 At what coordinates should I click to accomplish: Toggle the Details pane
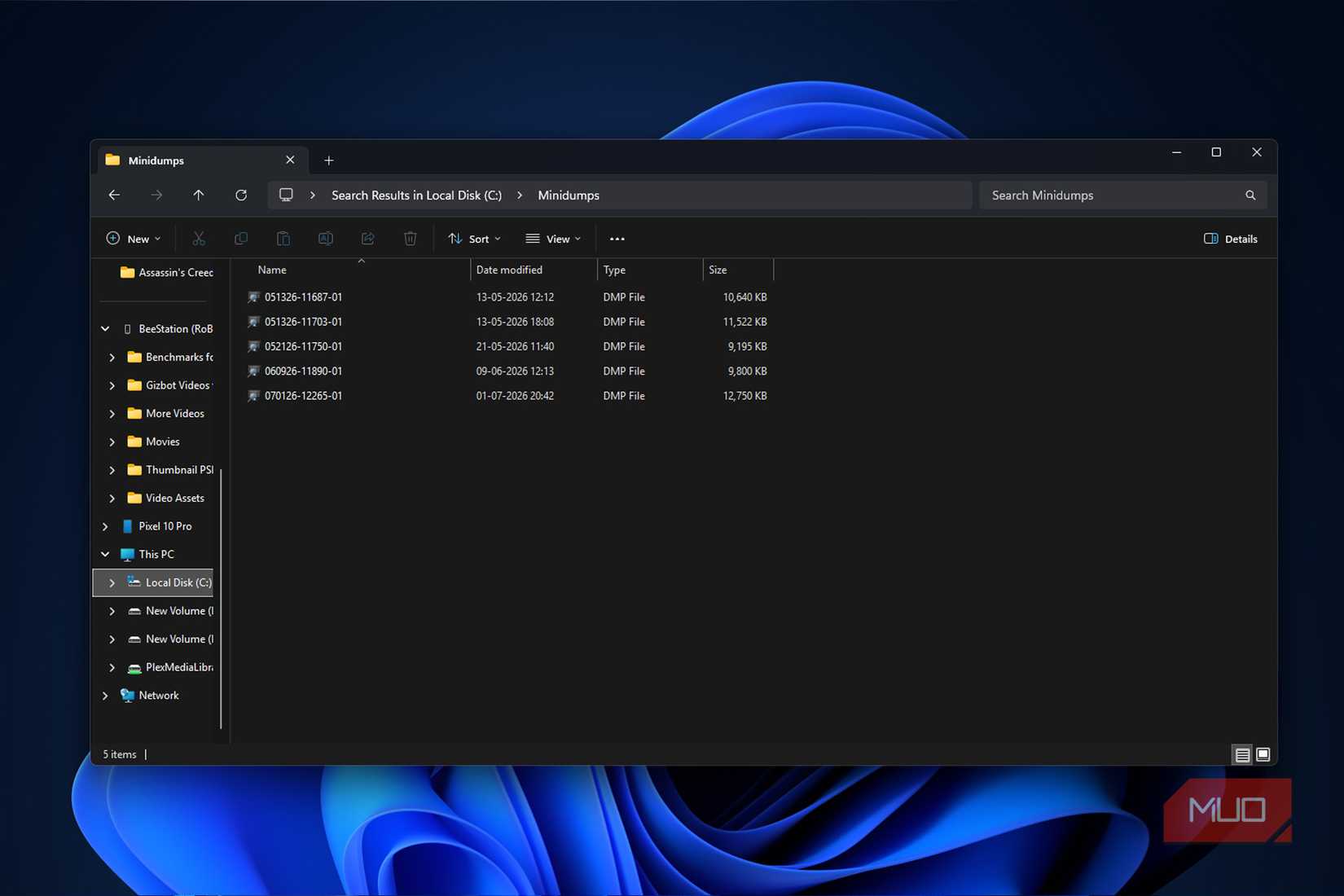coord(1230,239)
